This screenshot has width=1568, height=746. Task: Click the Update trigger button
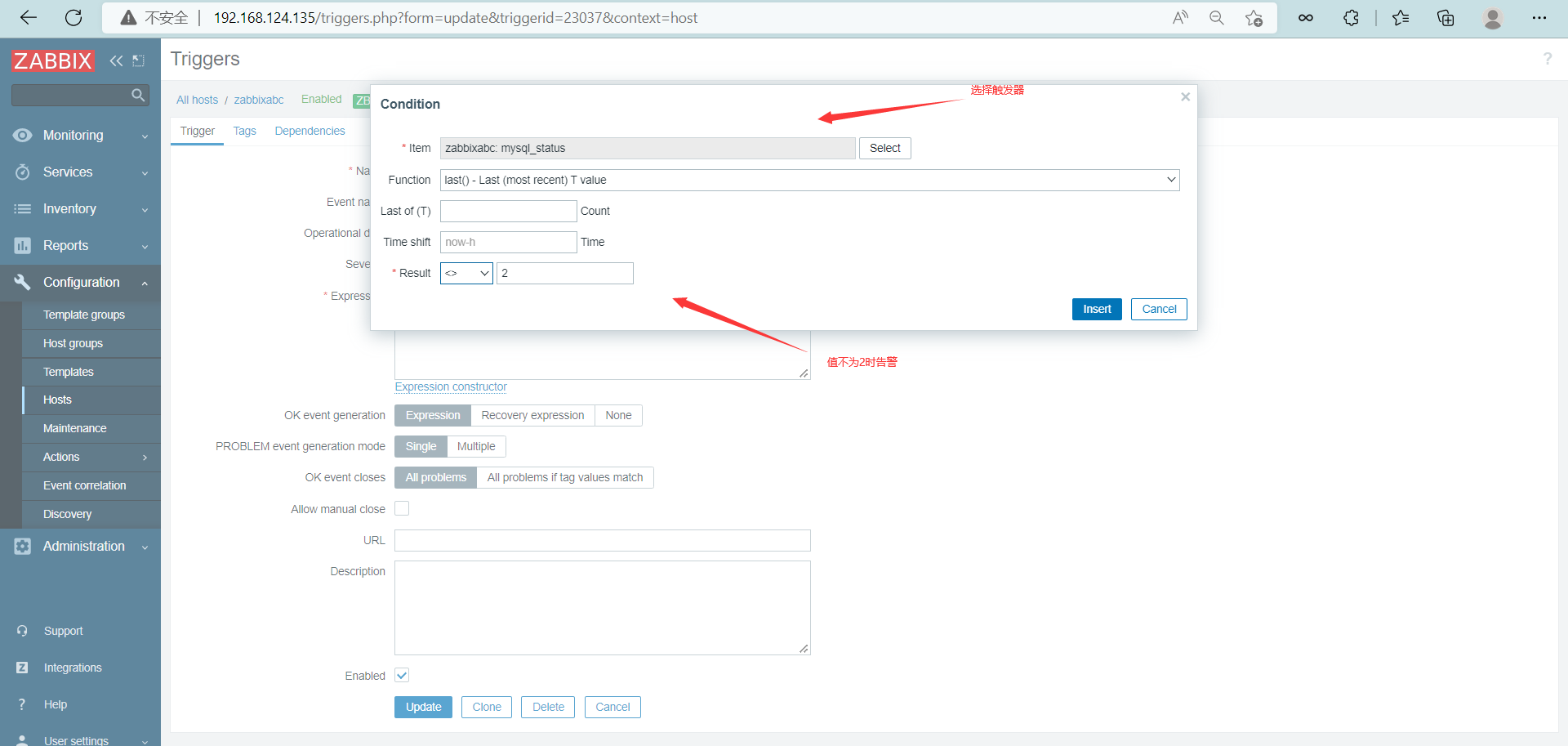423,708
